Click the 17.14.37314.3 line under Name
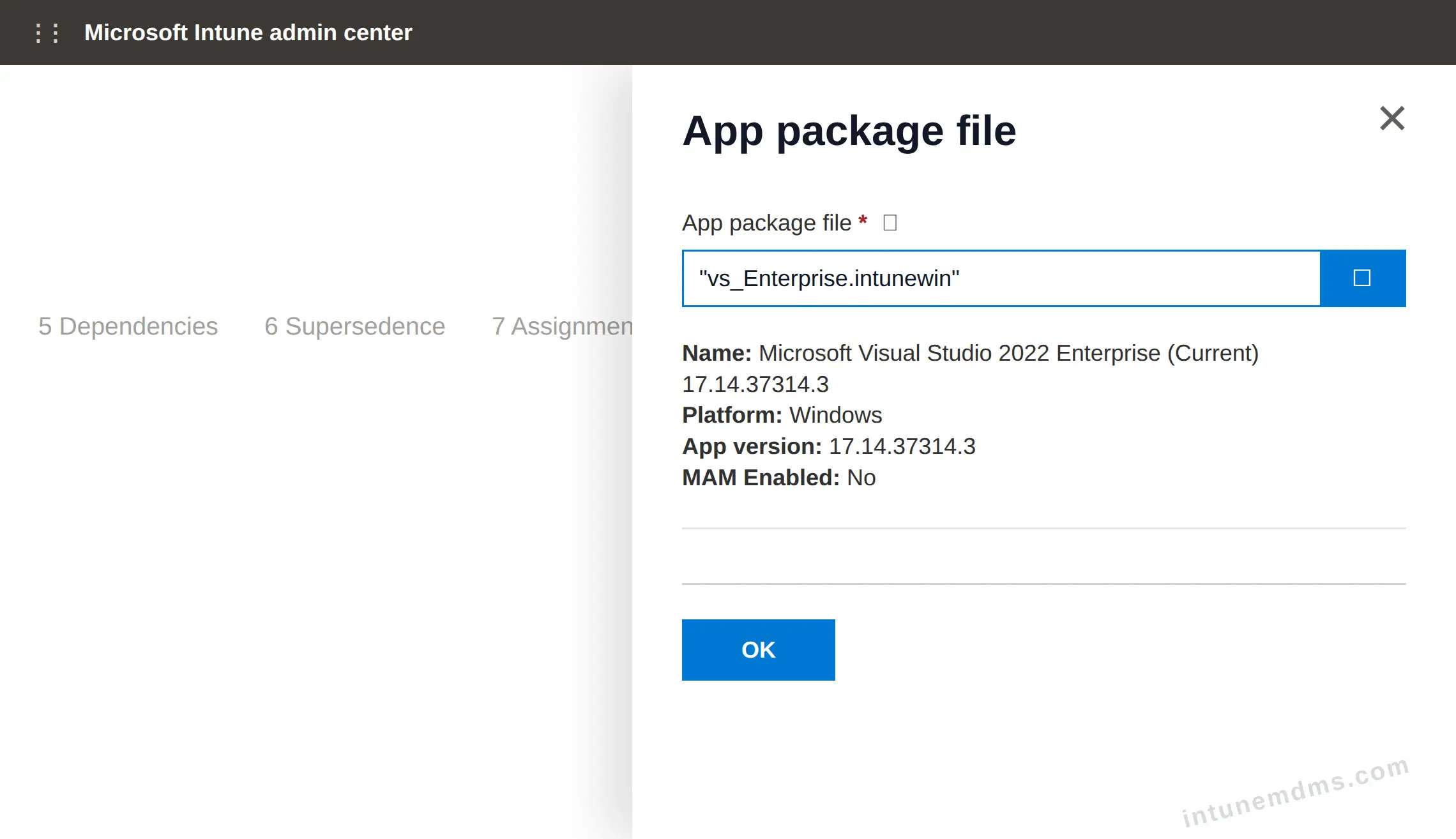 (755, 384)
